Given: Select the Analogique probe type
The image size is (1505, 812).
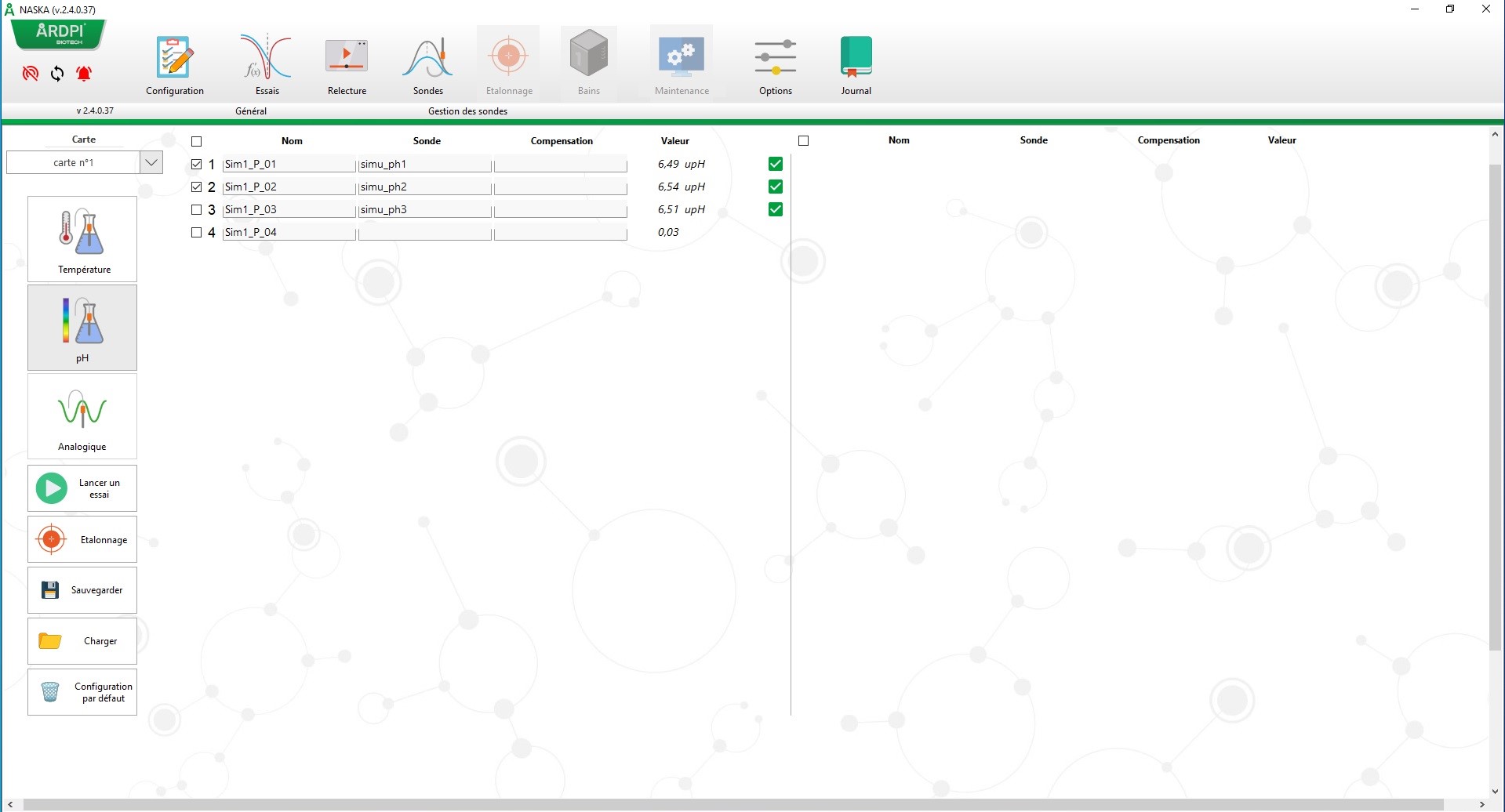Looking at the screenshot, I should point(82,416).
